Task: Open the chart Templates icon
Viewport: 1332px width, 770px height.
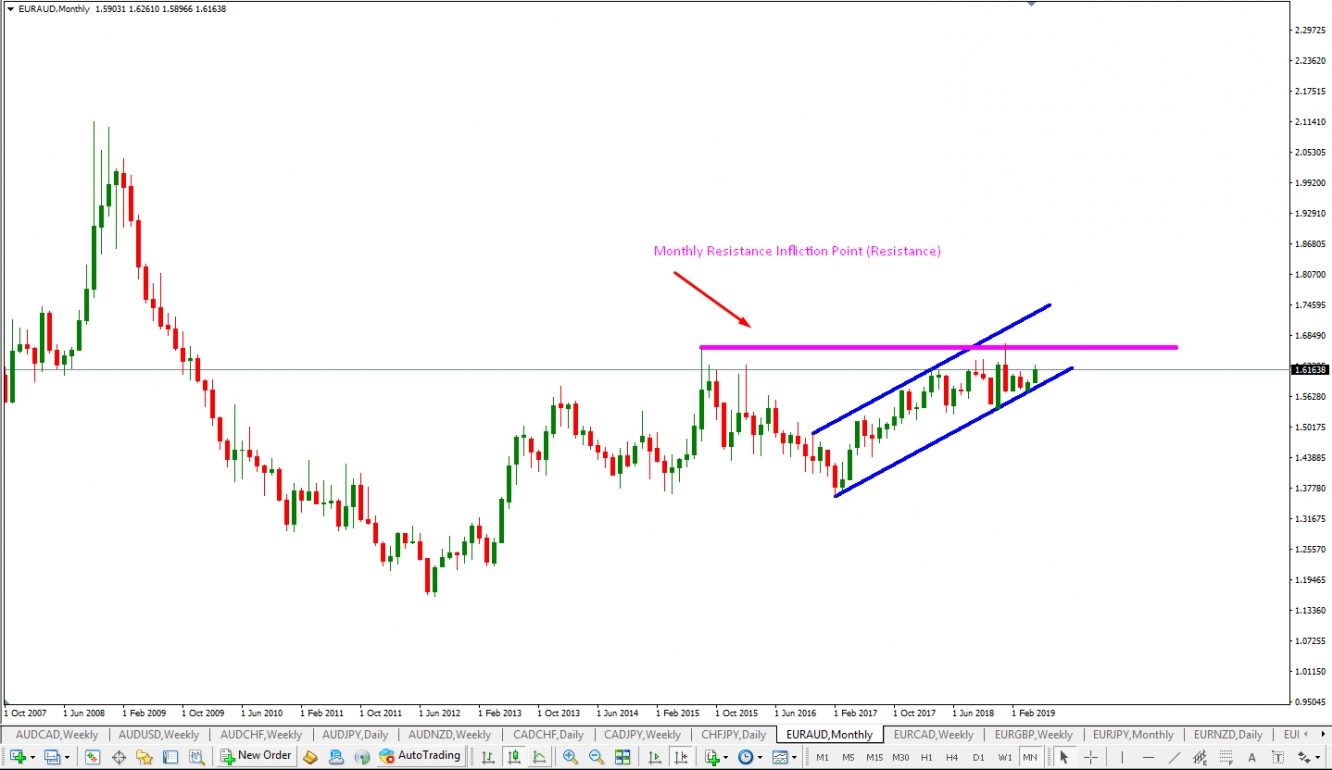Action: [x=780, y=757]
